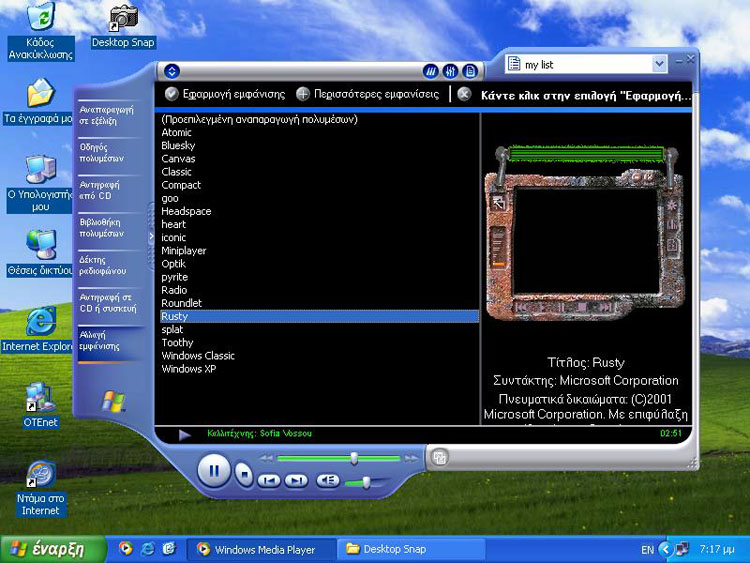Image resolution: width=750 pixels, height=563 pixels.
Task: Launch the Internet Explorer desktop icon
Action: [x=38, y=329]
